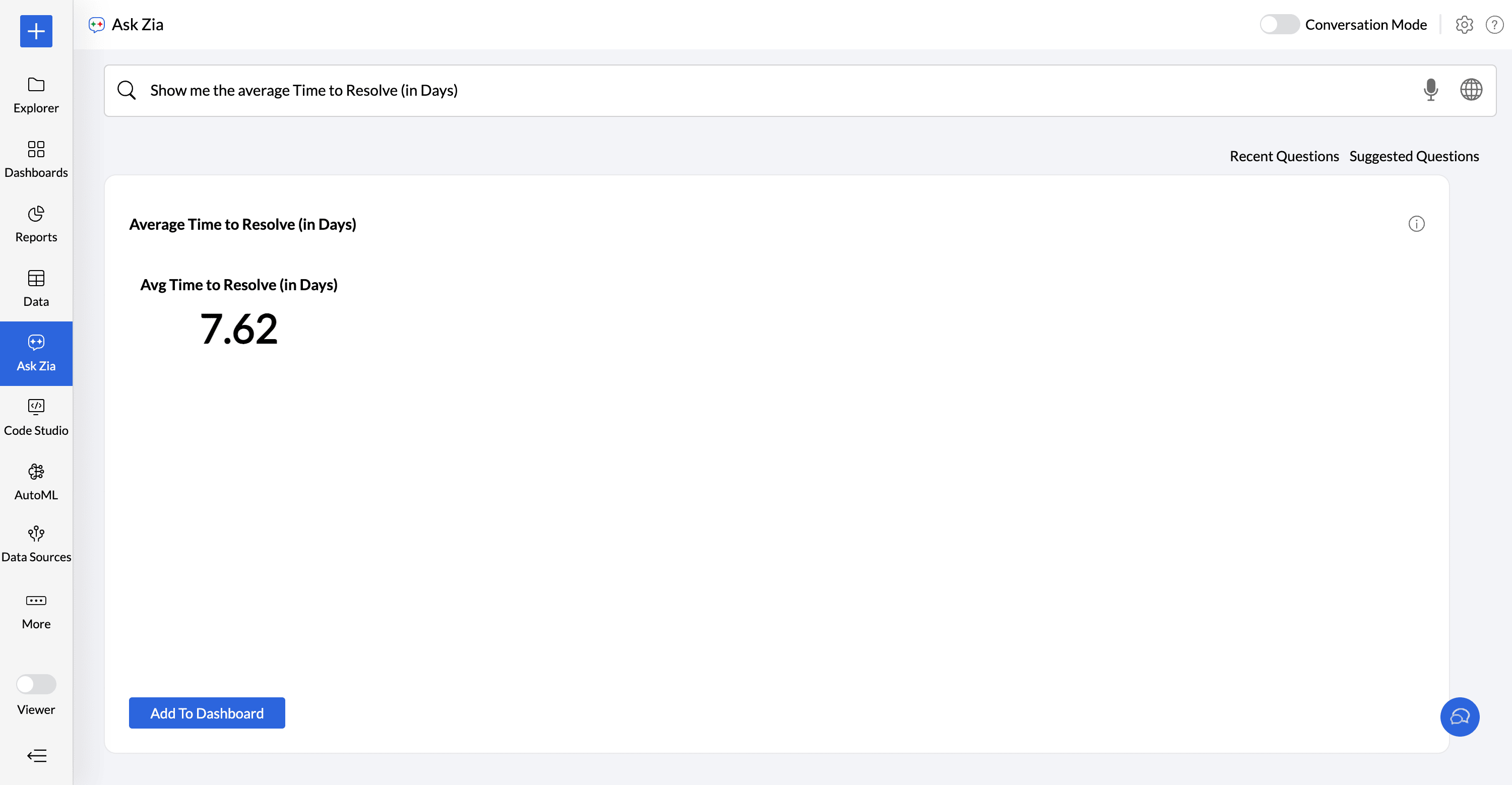
Task: Open the settings gear icon
Action: (x=1464, y=25)
